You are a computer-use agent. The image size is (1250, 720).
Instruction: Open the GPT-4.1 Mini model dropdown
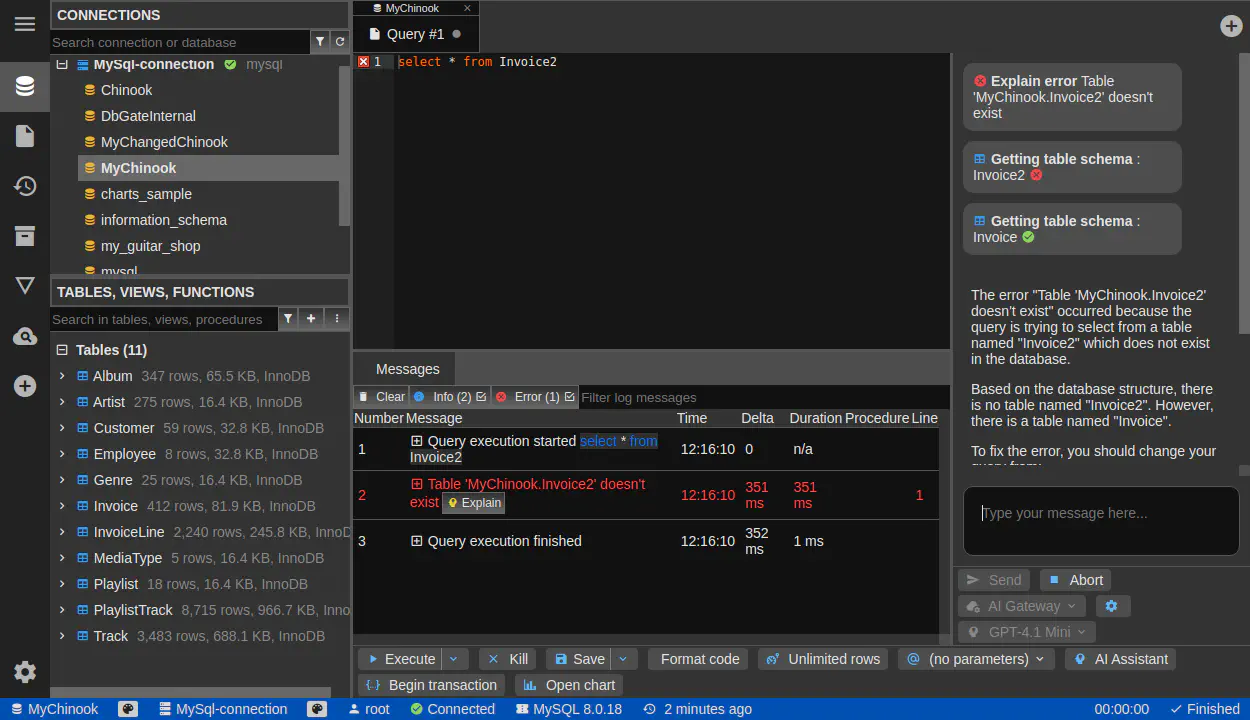(x=1027, y=632)
